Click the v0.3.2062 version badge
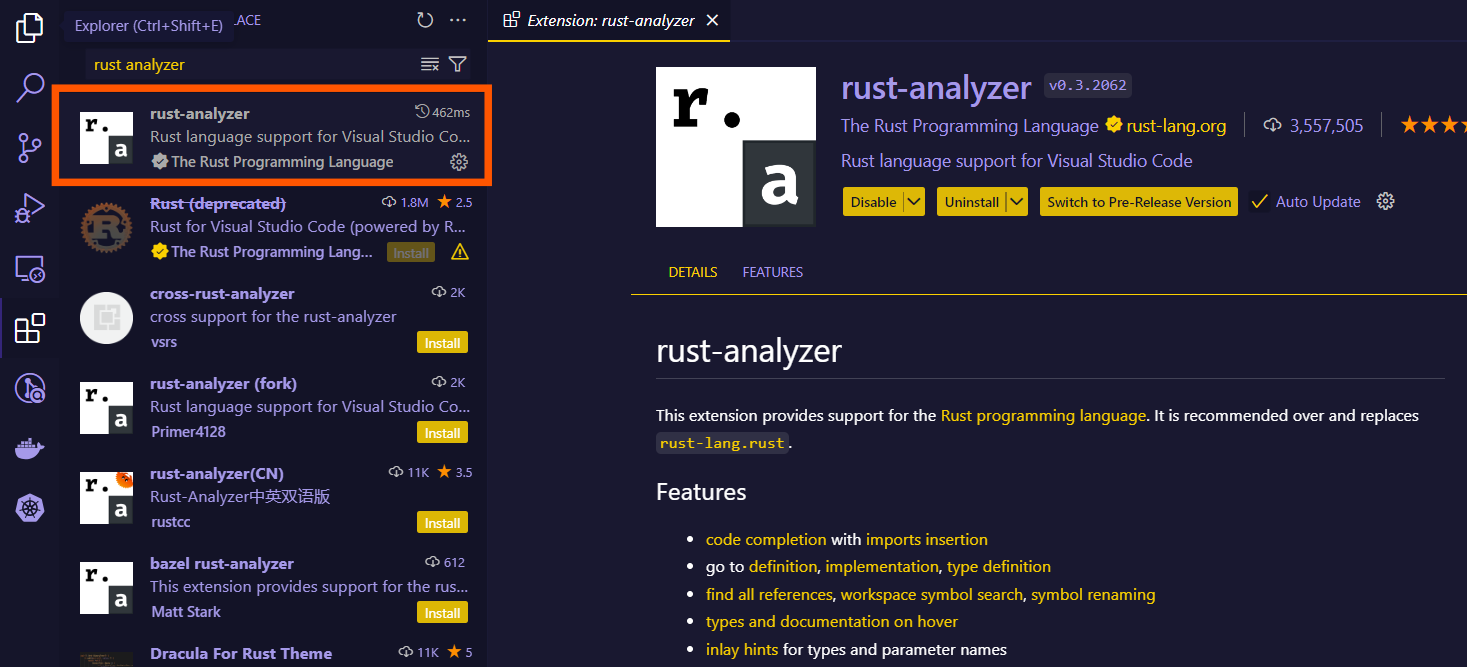This screenshot has width=1467, height=667. point(1087,85)
